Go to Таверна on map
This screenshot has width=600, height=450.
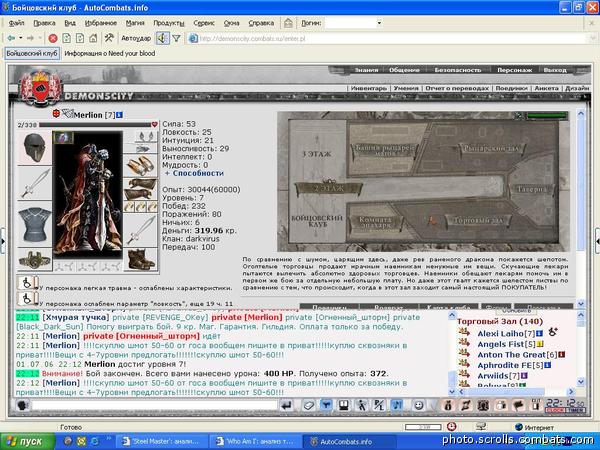[x=532, y=189]
